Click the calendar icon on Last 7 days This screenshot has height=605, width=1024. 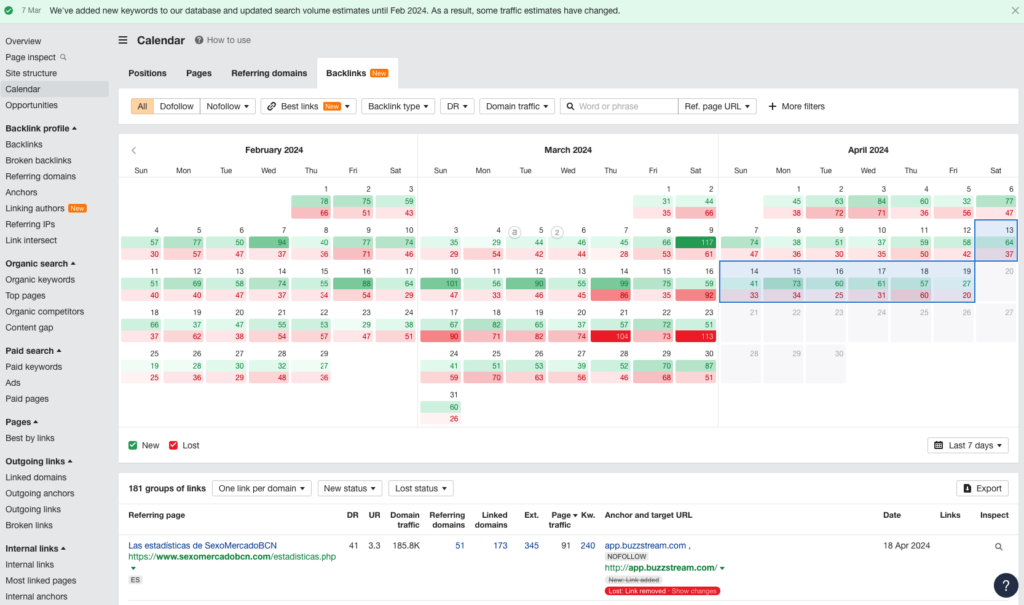[x=937, y=445]
